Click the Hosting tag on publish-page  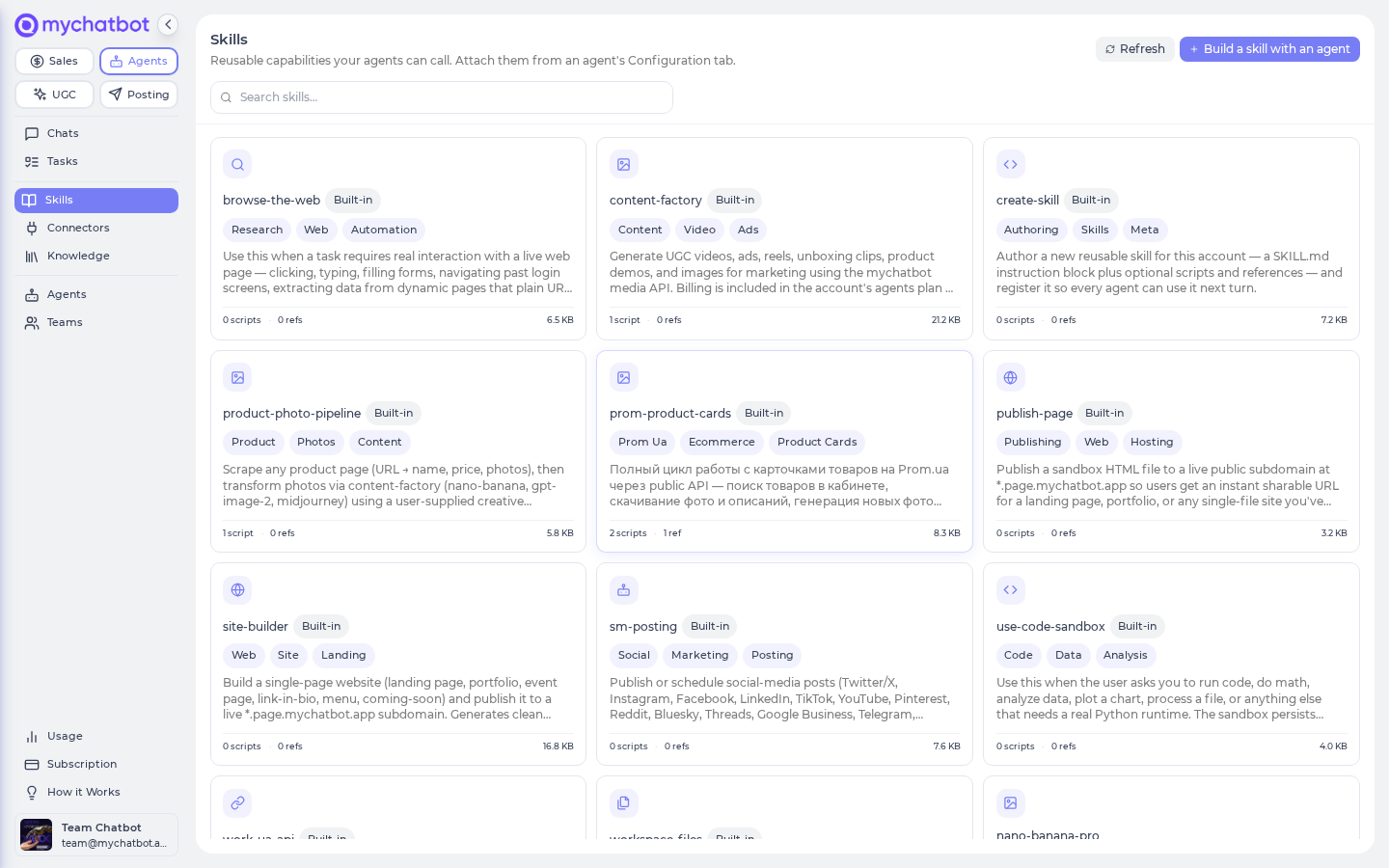click(1152, 443)
